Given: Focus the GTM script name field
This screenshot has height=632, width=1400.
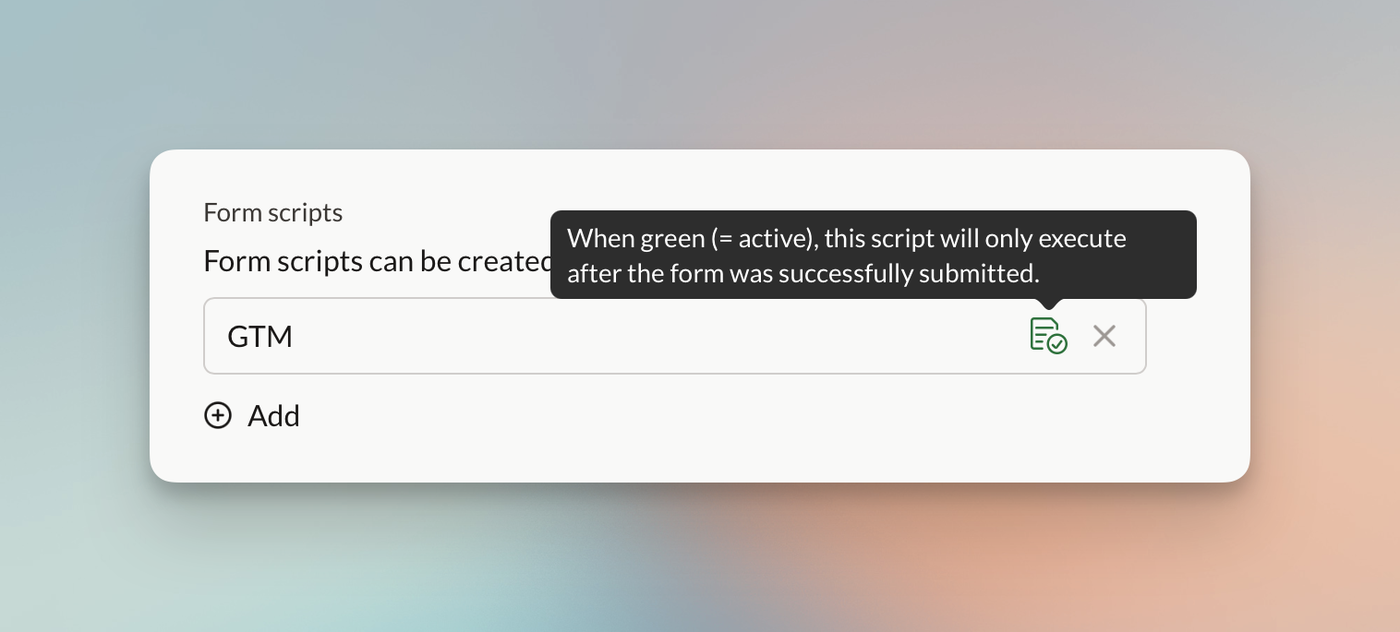Looking at the screenshot, I should click(x=600, y=336).
